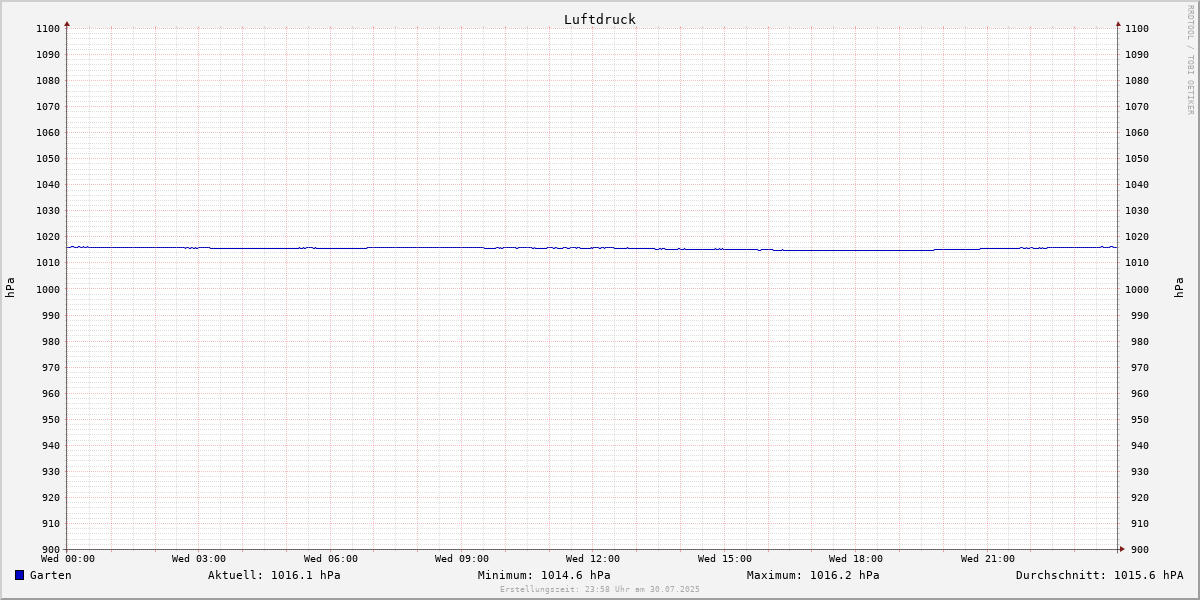The height and width of the screenshot is (600, 1200).
Task: Click the Wed 06:00 time axis label
Action: (331, 559)
